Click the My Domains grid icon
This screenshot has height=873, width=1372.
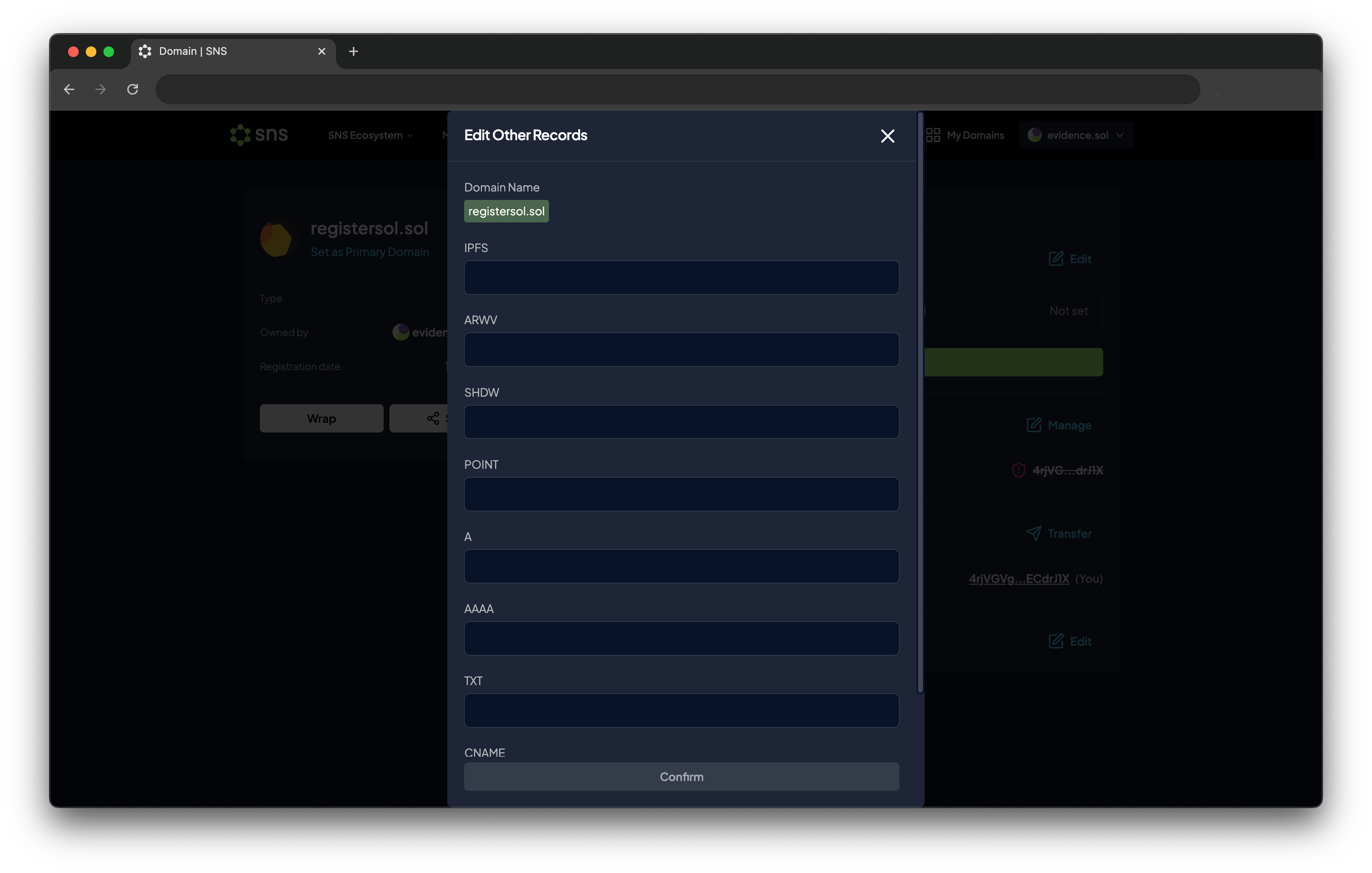[933, 135]
